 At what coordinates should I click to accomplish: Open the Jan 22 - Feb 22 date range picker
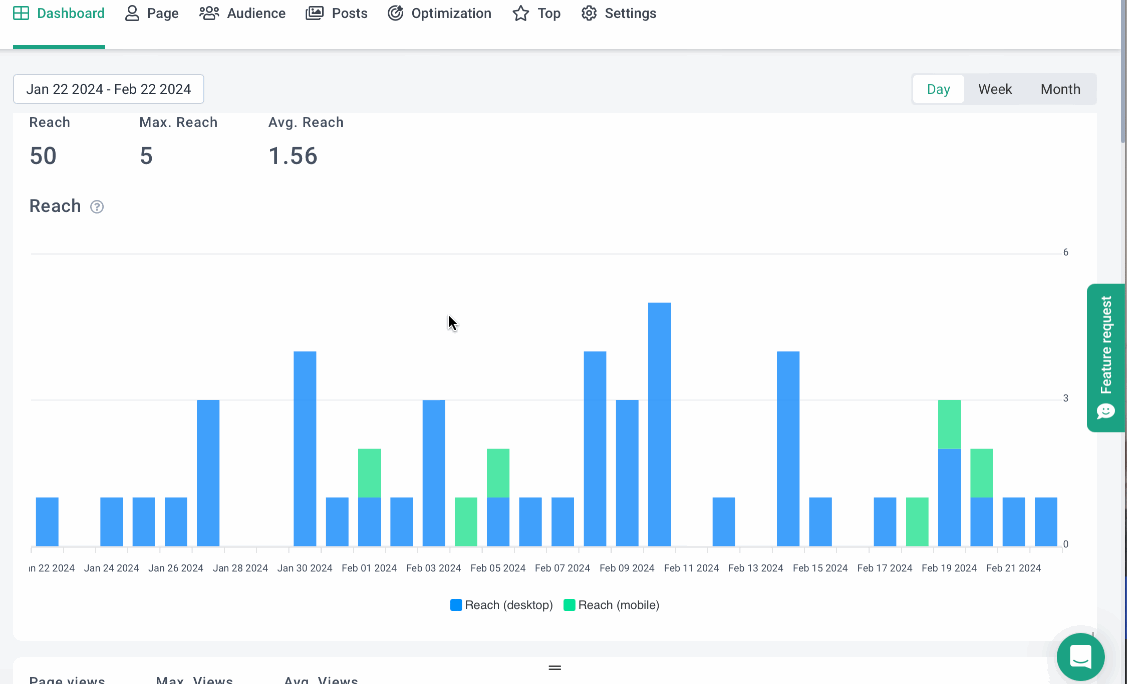click(108, 89)
